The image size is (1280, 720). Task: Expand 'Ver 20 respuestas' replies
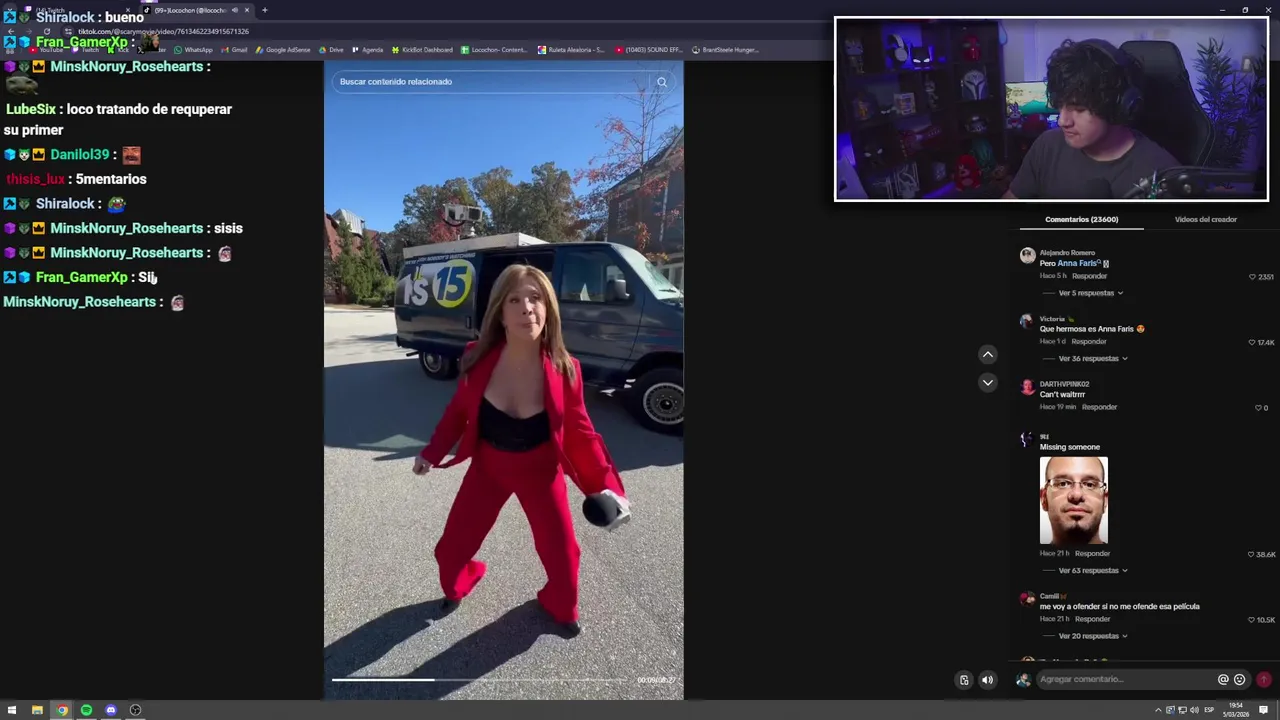point(1092,636)
